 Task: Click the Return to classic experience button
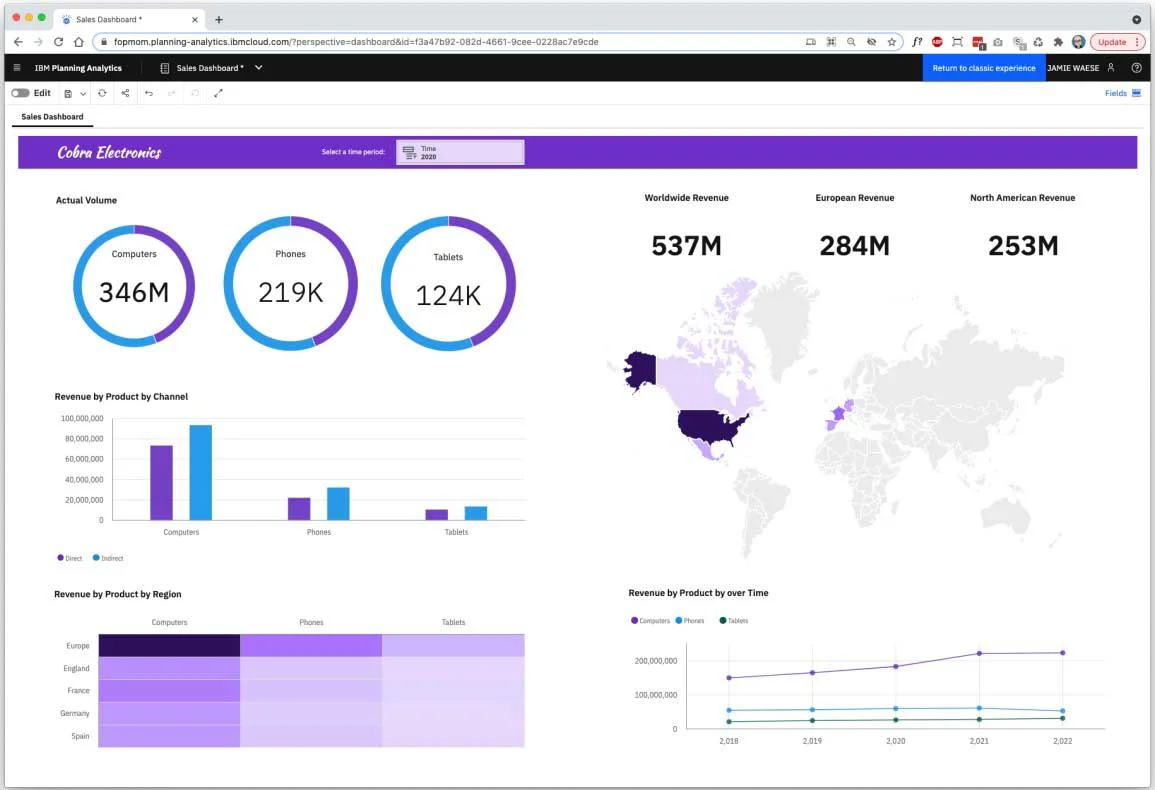pos(984,68)
